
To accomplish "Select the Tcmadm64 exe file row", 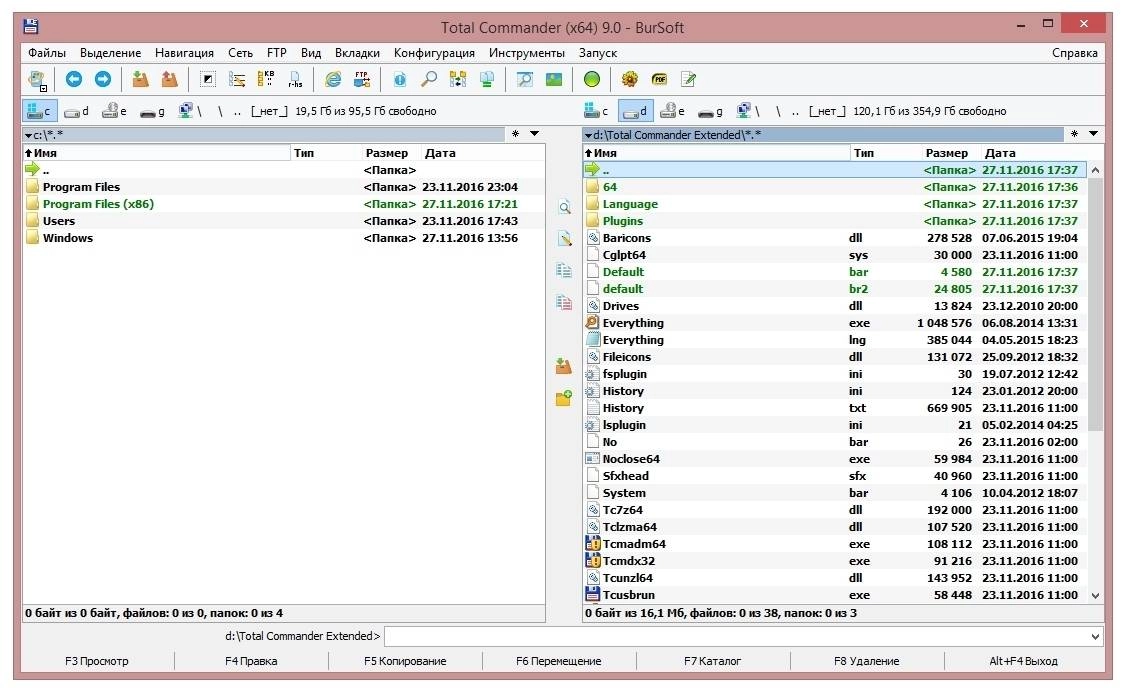I will pyautogui.click(x=835, y=544).
